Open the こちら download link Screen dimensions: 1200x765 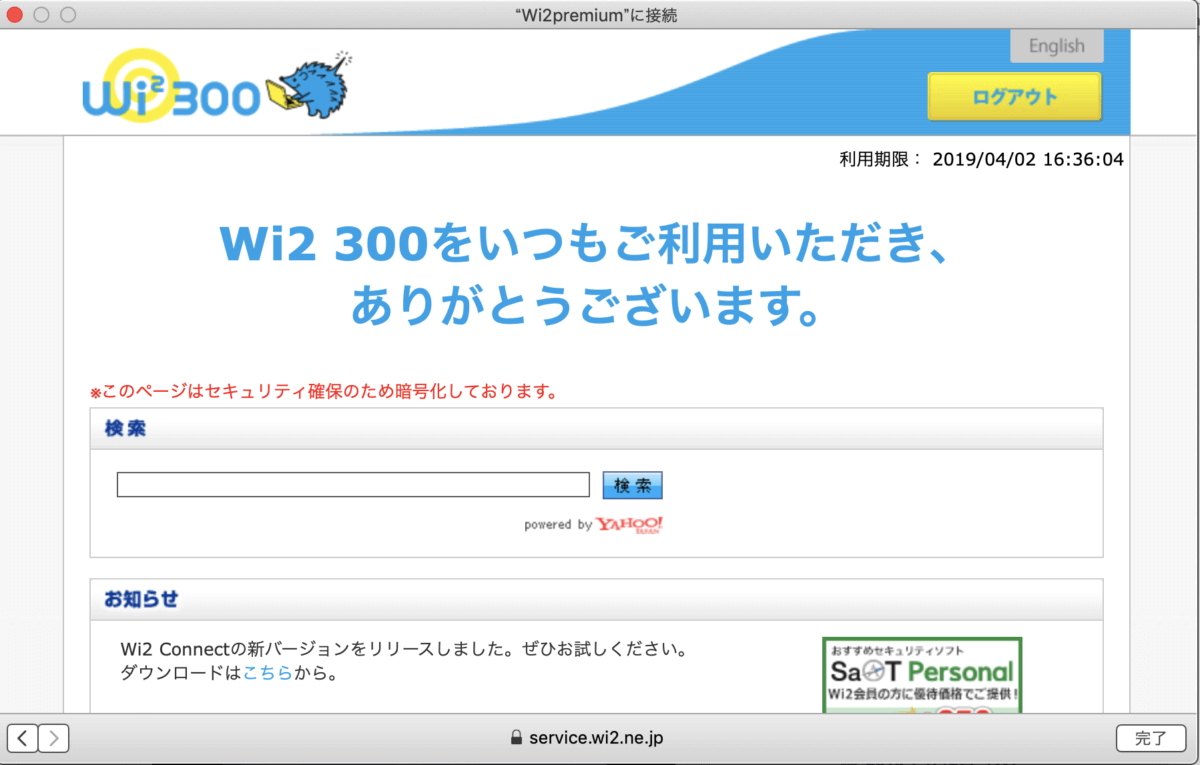pyautogui.click(x=268, y=674)
